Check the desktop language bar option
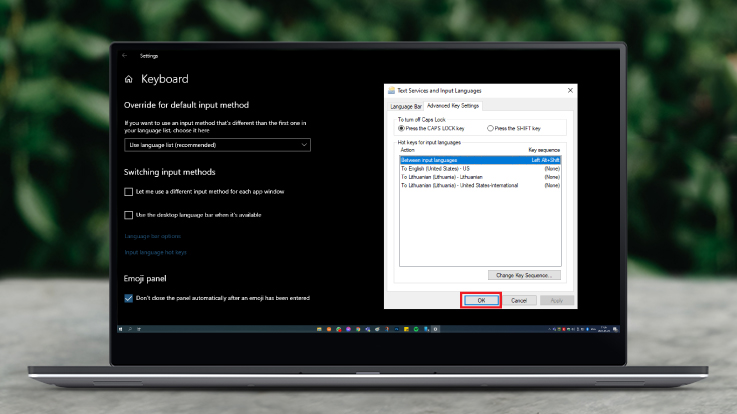 pos(128,214)
